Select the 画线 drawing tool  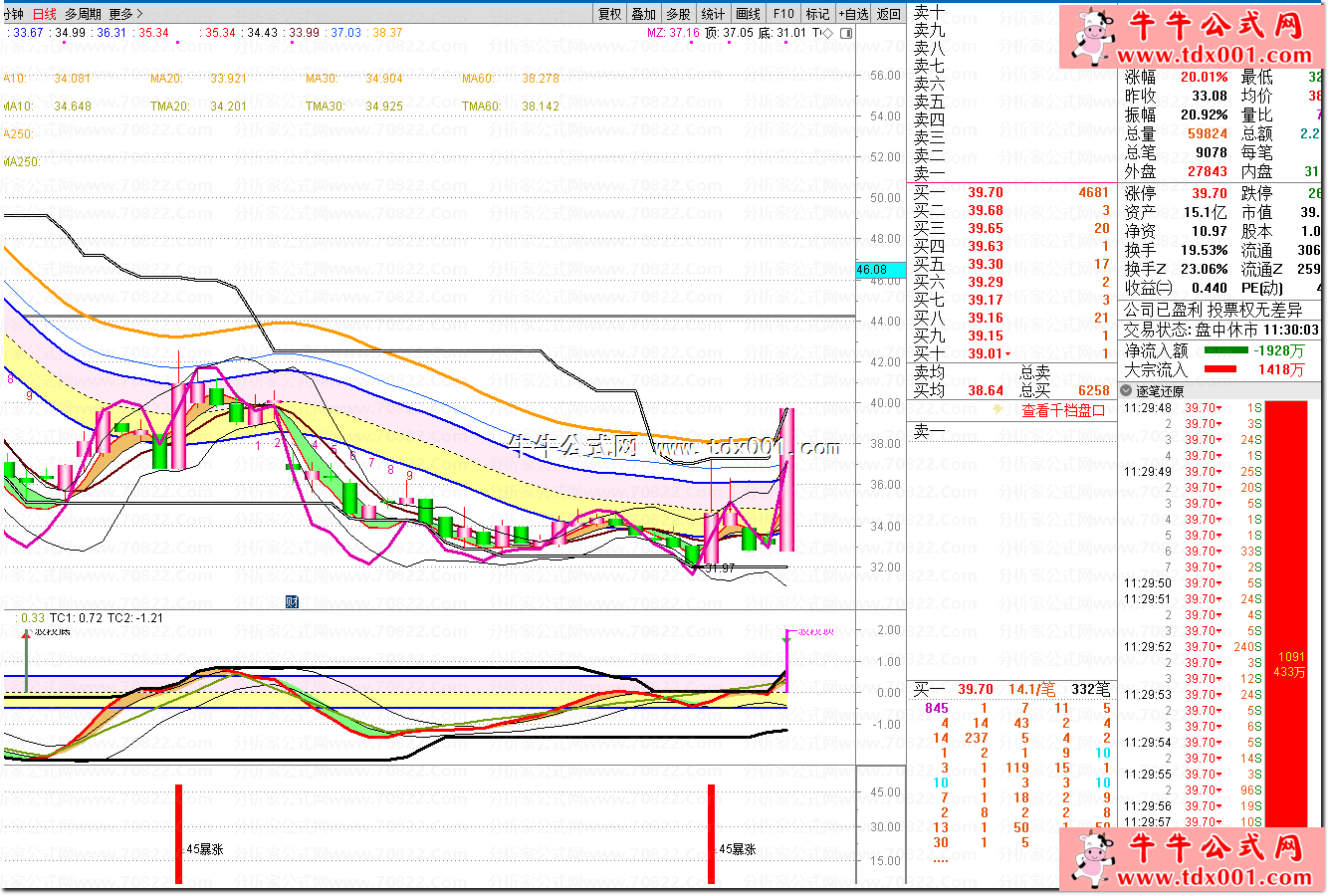pos(749,14)
